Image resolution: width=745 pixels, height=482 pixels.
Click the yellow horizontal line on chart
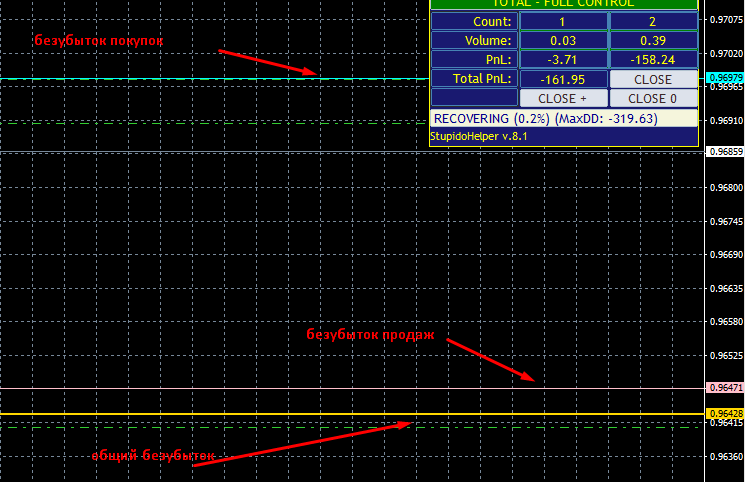(352, 414)
